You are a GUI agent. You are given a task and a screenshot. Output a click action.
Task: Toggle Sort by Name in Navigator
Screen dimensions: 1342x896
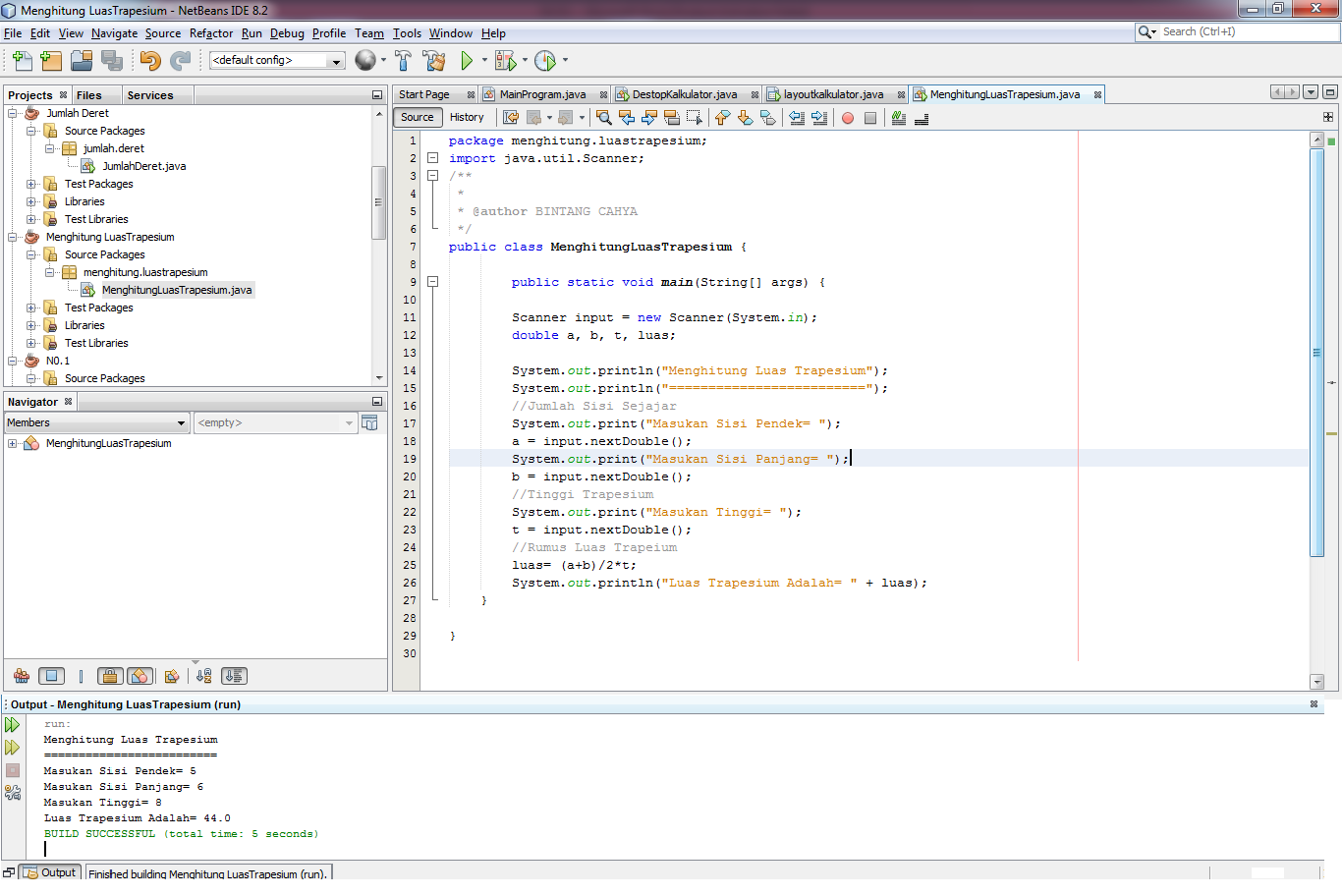pos(204,676)
